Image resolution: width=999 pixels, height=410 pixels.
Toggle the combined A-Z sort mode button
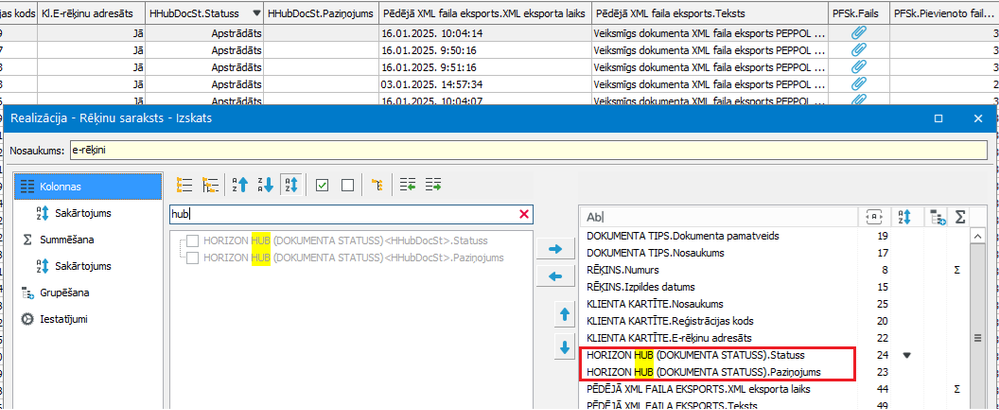291,185
